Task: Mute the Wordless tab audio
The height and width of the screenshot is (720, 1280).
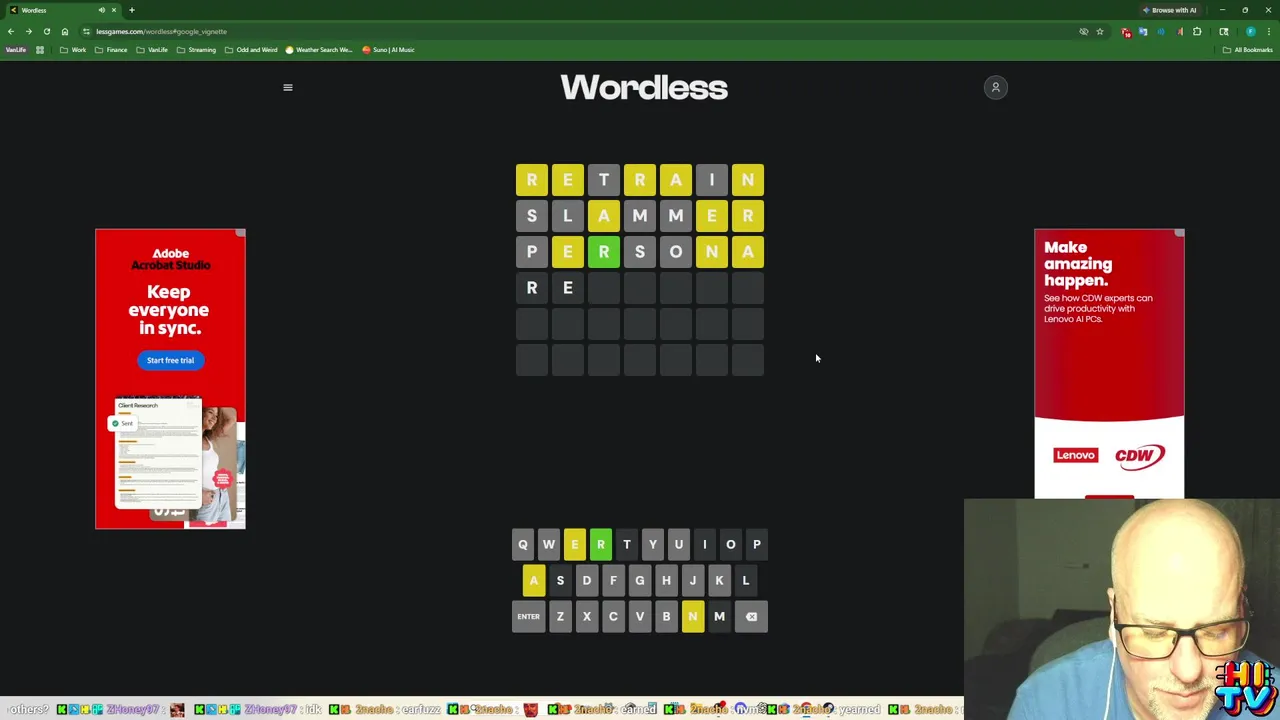Action: pos(101,10)
